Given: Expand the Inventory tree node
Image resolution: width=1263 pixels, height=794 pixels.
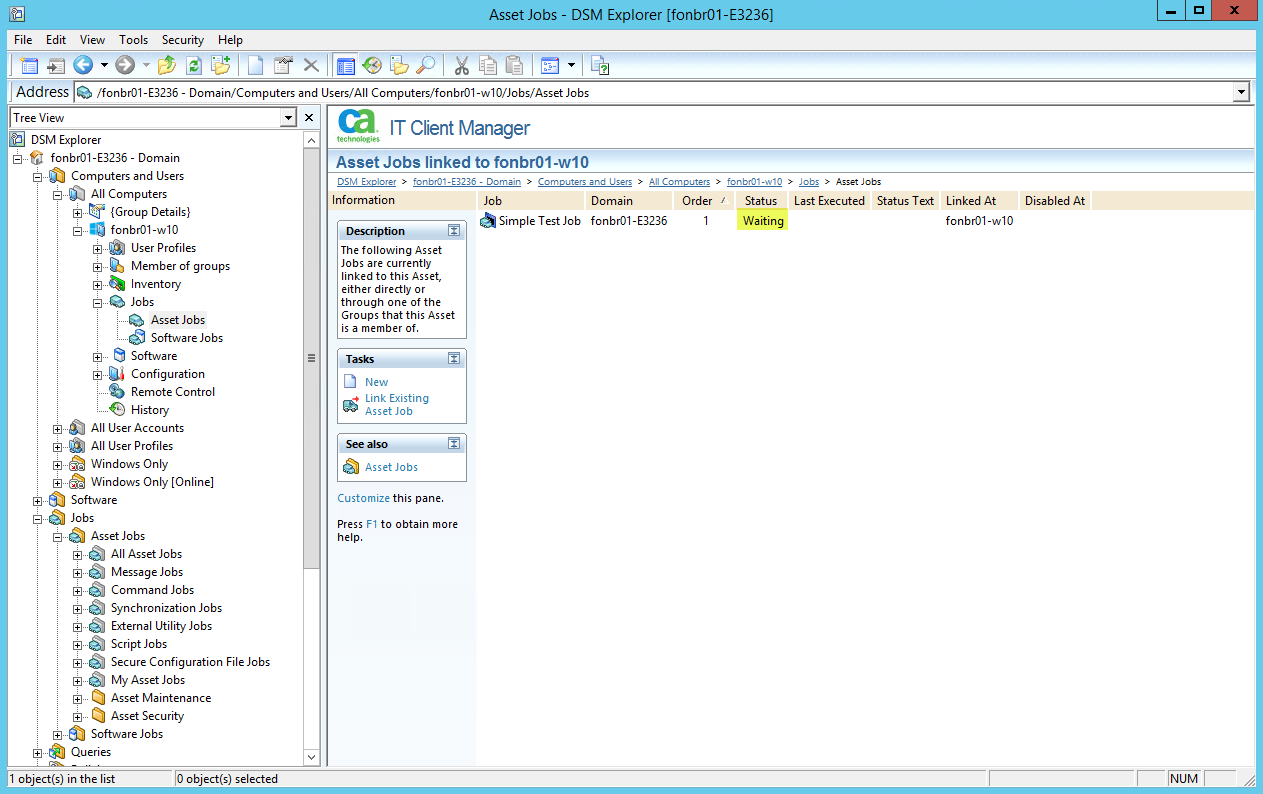Looking at the screenshot, I should (x=98, y=284).
